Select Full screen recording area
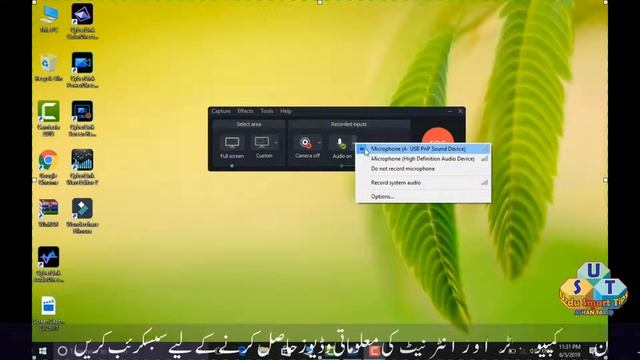The width and height of the screenshot is (640, 360). point(232,147)
